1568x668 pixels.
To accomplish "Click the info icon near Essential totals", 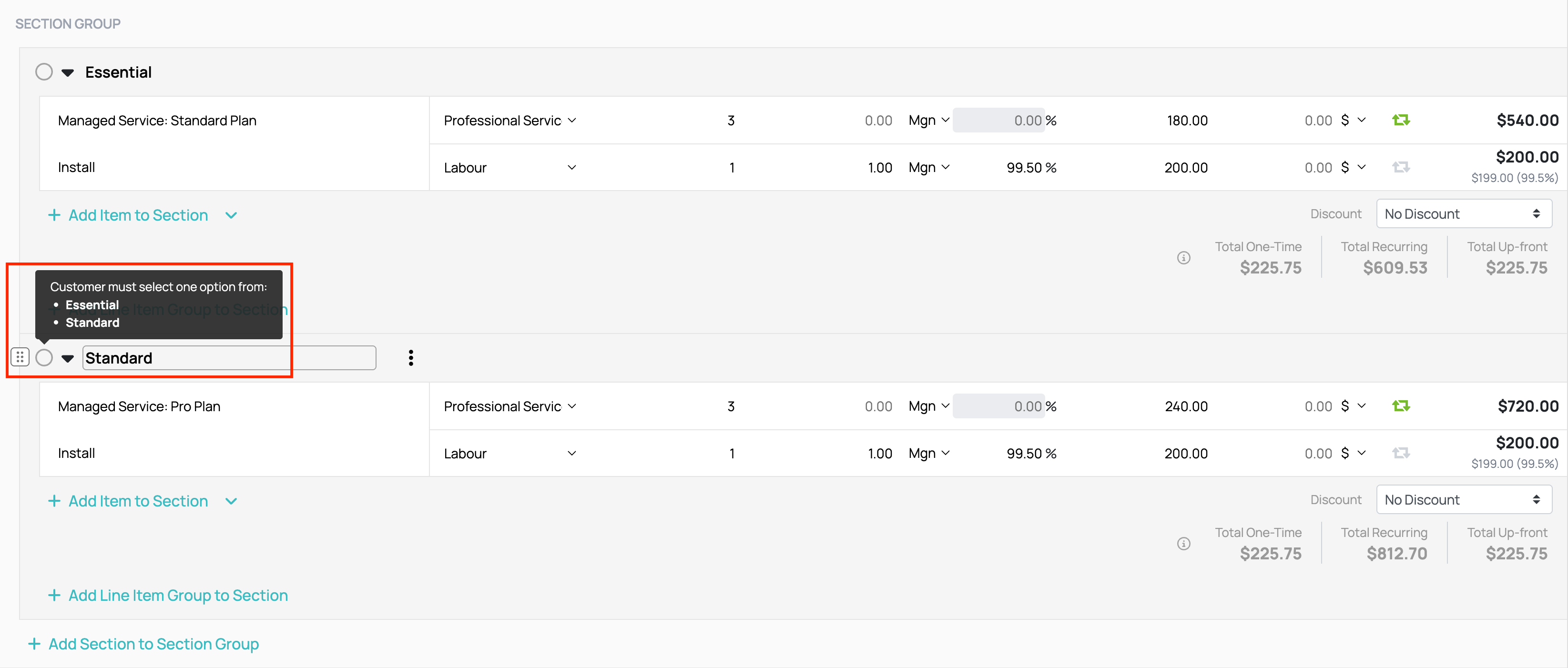I will [x=1183, y=258].
